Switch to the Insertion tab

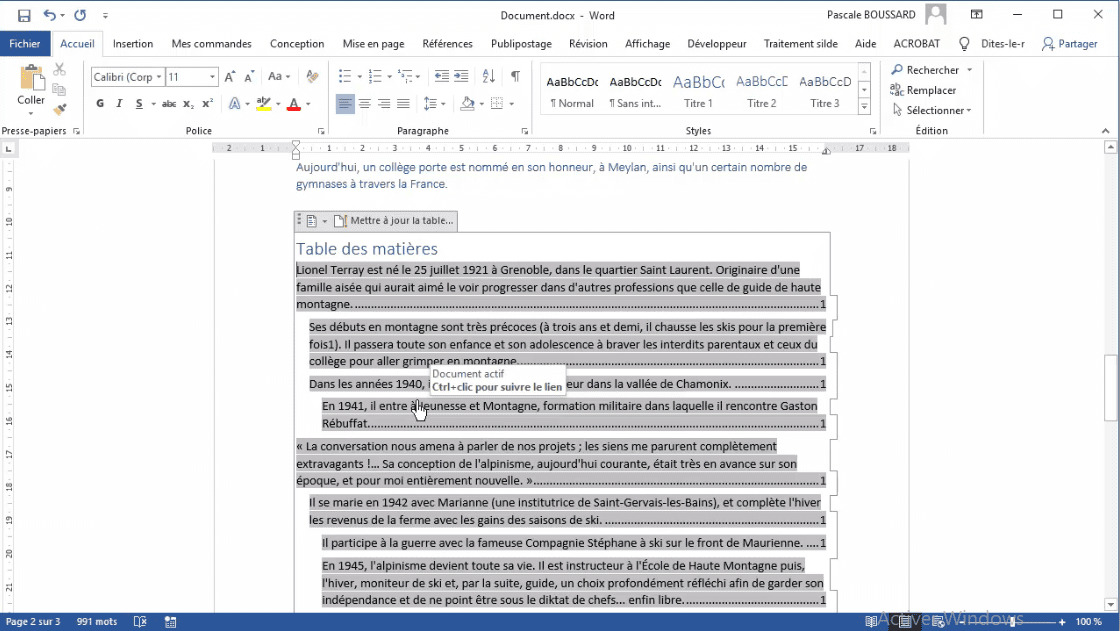[x=133, y=44]
